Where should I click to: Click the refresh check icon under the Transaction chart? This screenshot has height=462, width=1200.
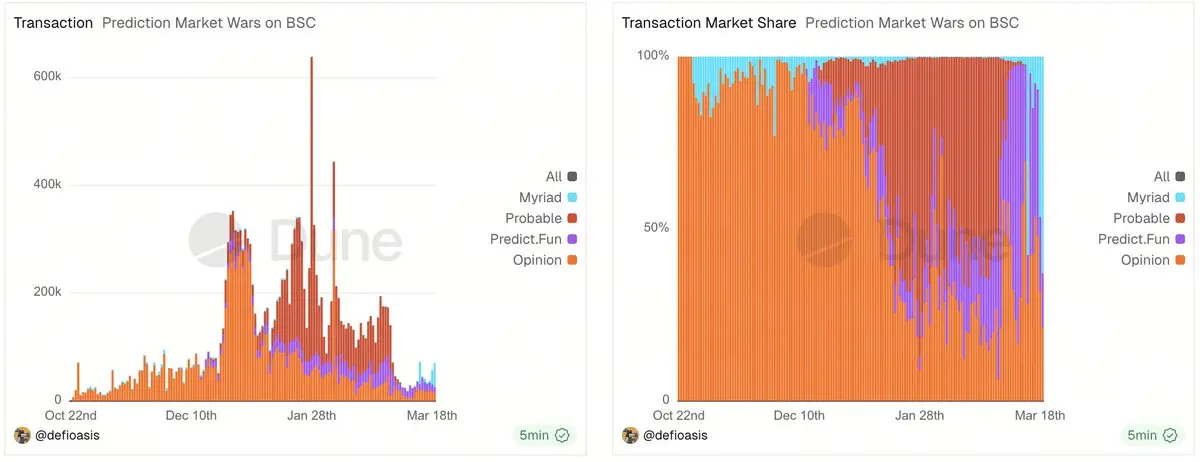562,435
